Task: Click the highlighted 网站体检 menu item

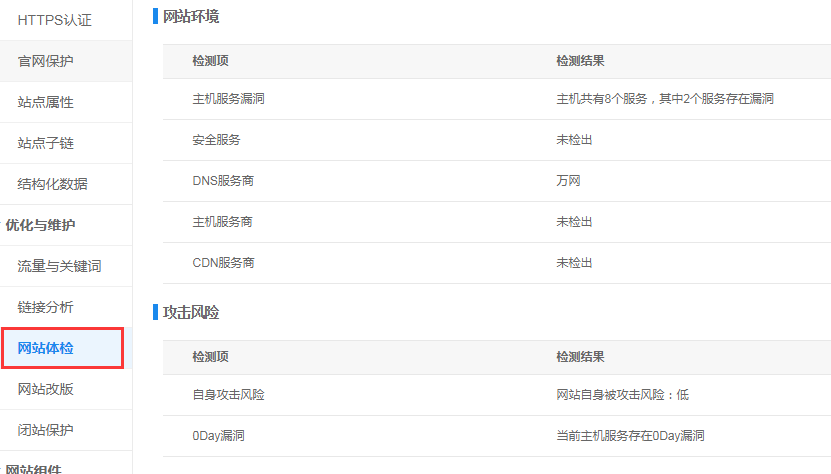Action: [x=46, y=348]
